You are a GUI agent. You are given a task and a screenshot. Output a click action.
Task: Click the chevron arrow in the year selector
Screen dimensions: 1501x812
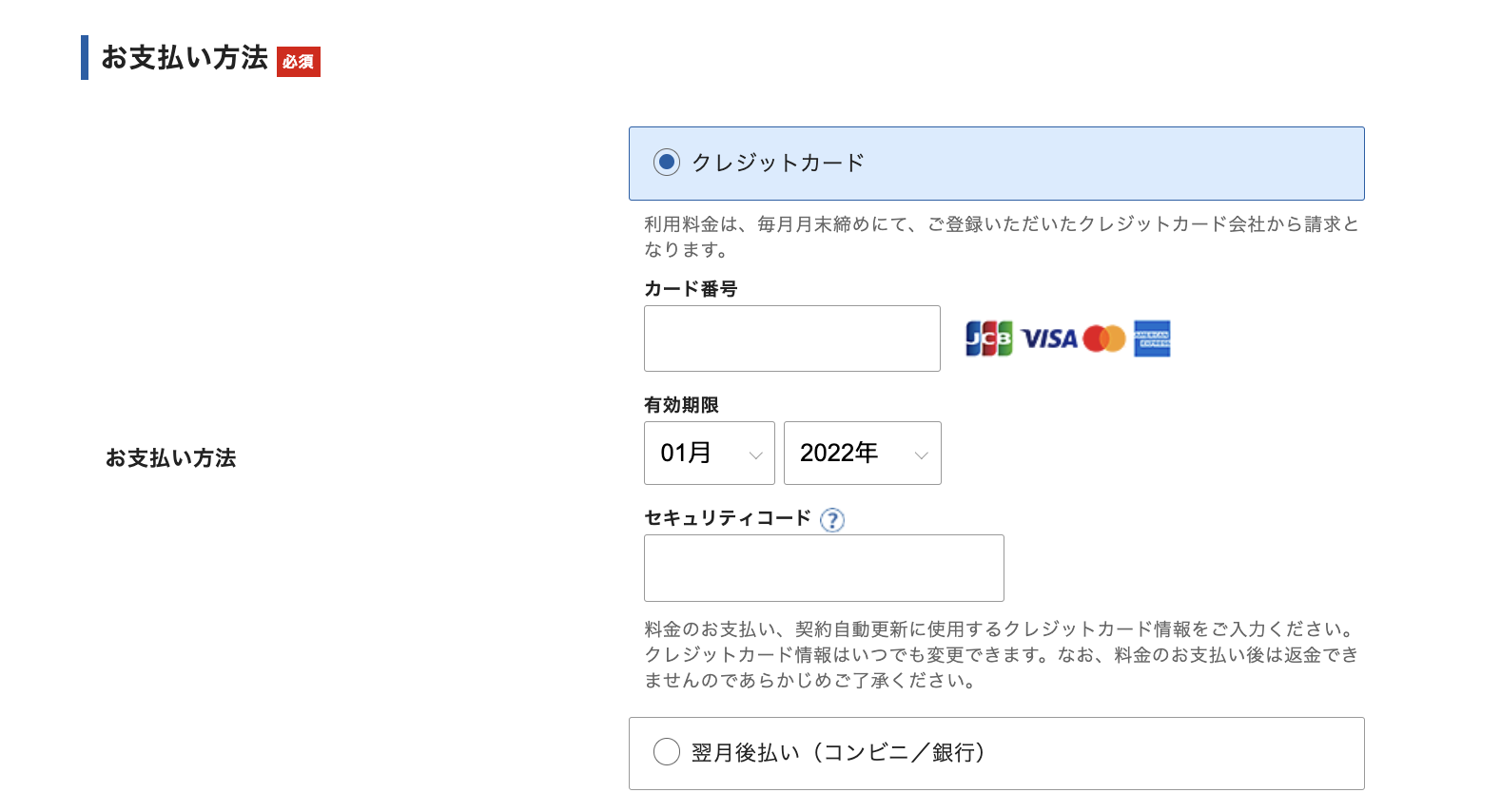pos(921,455)
